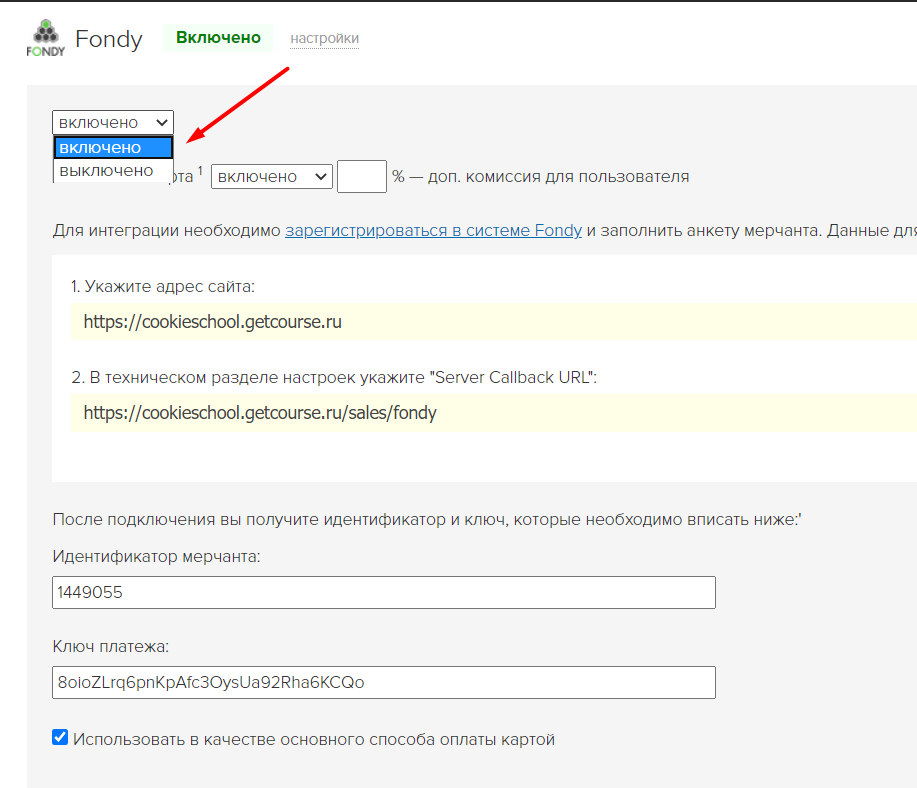Image resolution: width=917 pixels, height=788 pixels.
Task: Click the additional commission percent field
Action: point(362,177)
